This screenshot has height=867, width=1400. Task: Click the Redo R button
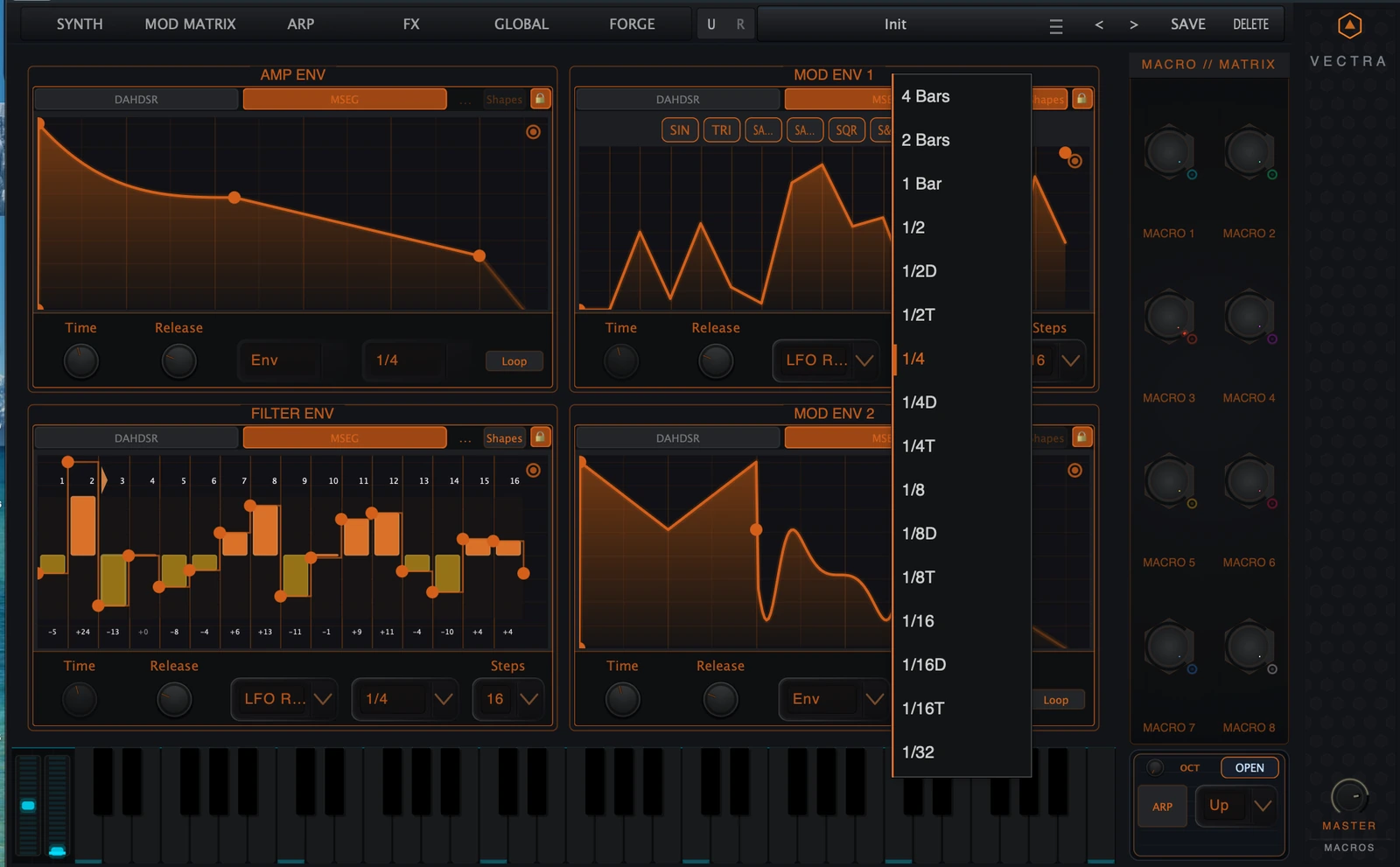740,24
